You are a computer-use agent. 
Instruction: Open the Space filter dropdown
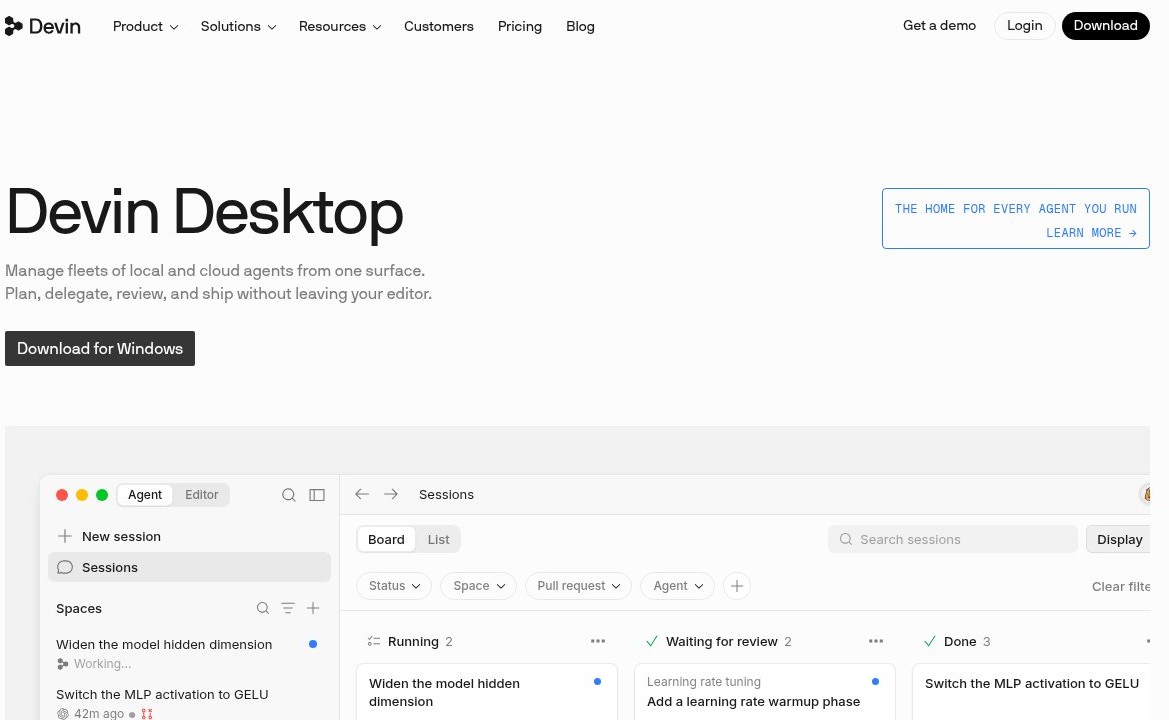click(x=479, y=586)
